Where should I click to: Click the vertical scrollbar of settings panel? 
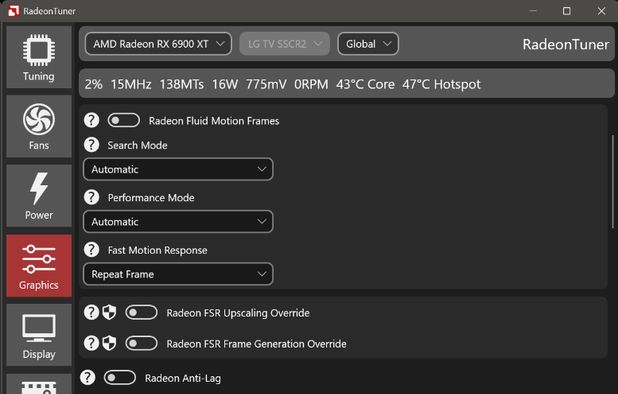click(x=613, y=181)
